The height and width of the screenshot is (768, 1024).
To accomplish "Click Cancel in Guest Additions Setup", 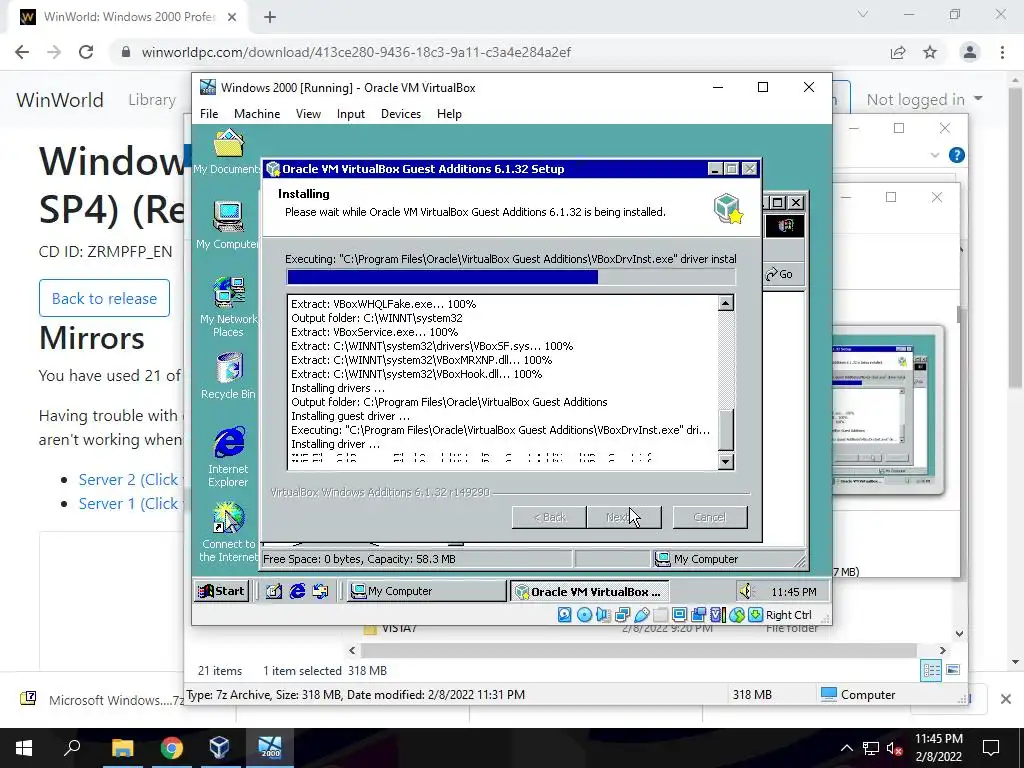I will click(x=710, y=517).
